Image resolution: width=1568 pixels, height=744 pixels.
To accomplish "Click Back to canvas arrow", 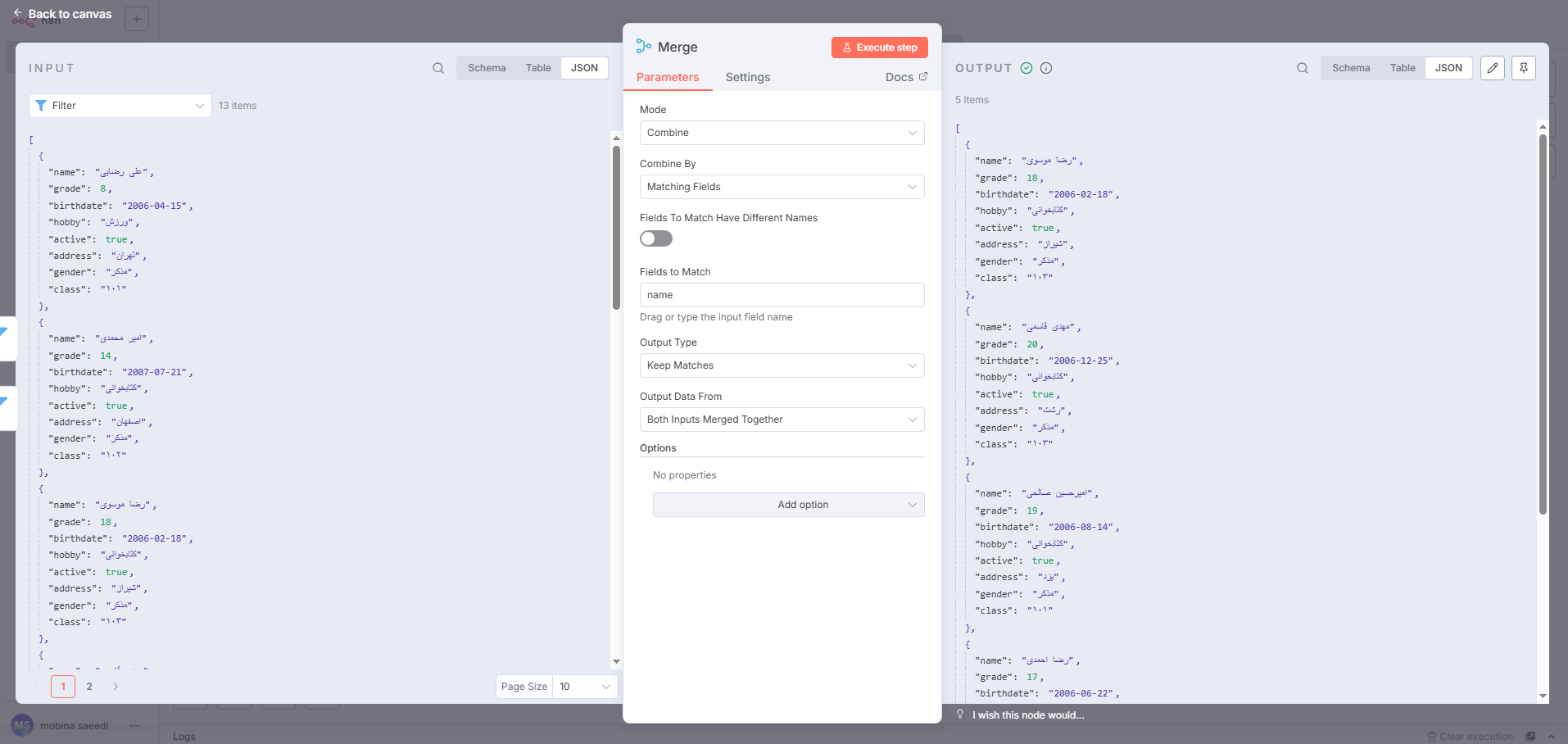I will (x=18, y=13).
